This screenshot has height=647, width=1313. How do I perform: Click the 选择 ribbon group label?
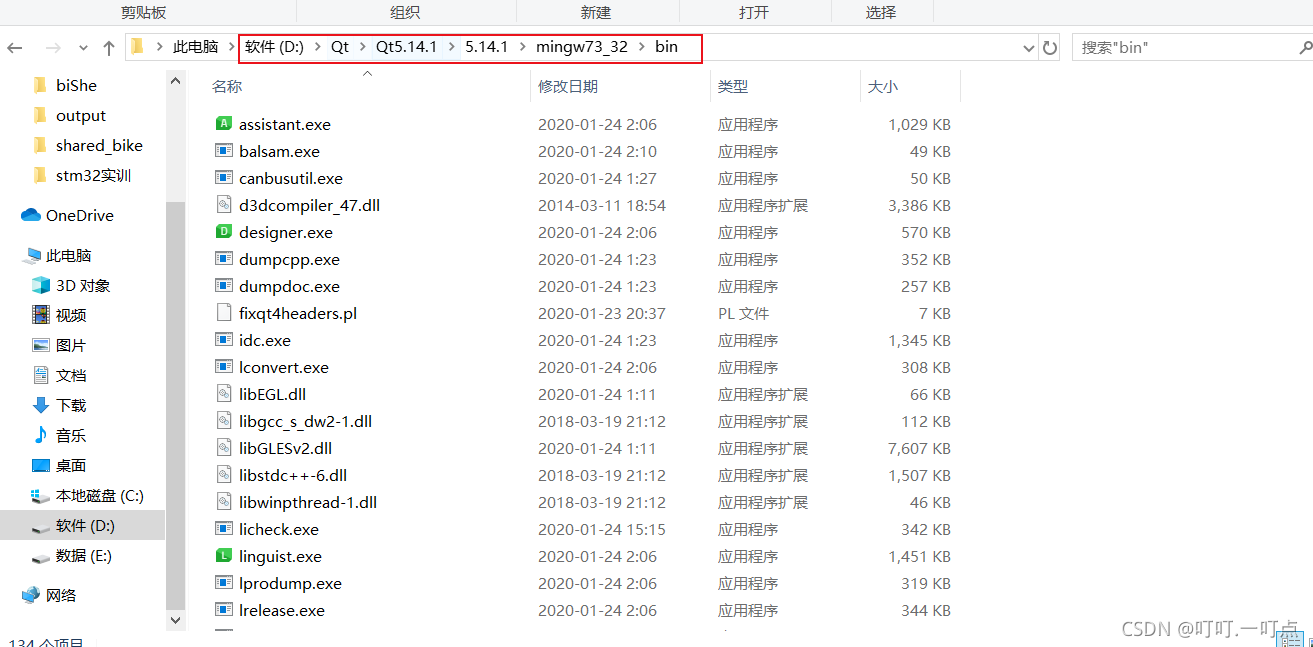pos(881,12)
